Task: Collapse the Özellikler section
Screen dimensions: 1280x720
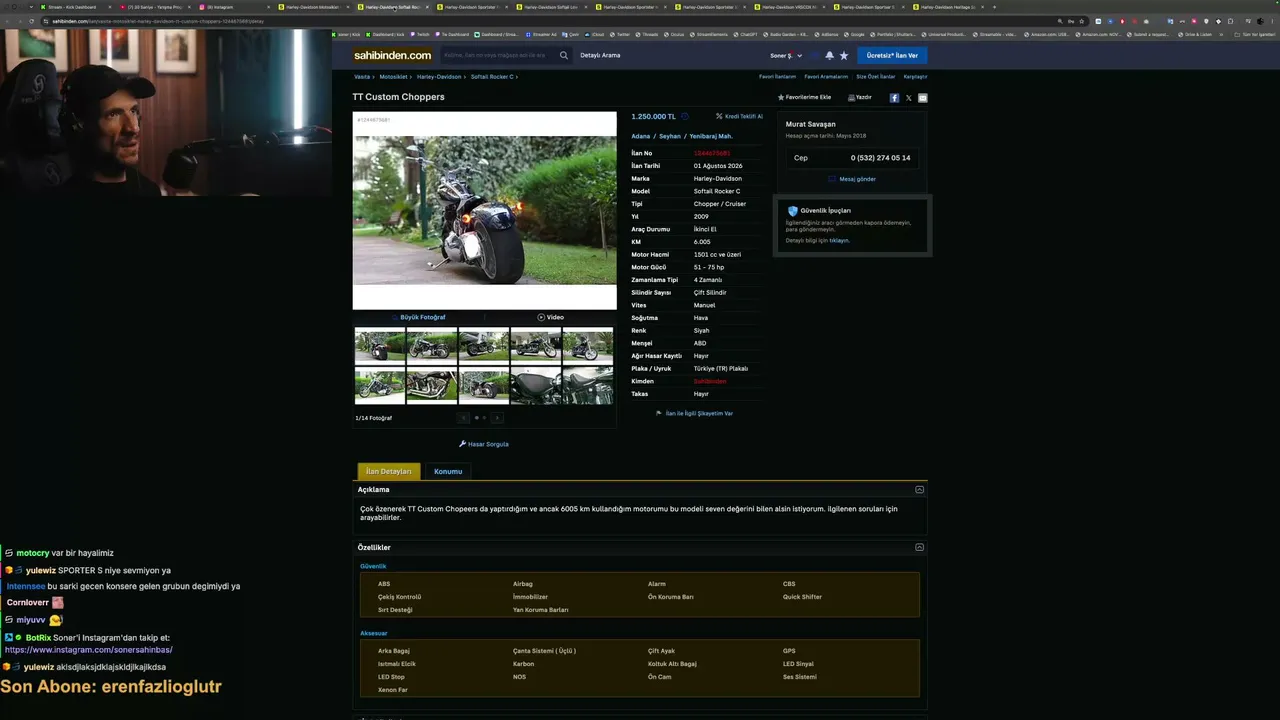Action: pos(920,548)
